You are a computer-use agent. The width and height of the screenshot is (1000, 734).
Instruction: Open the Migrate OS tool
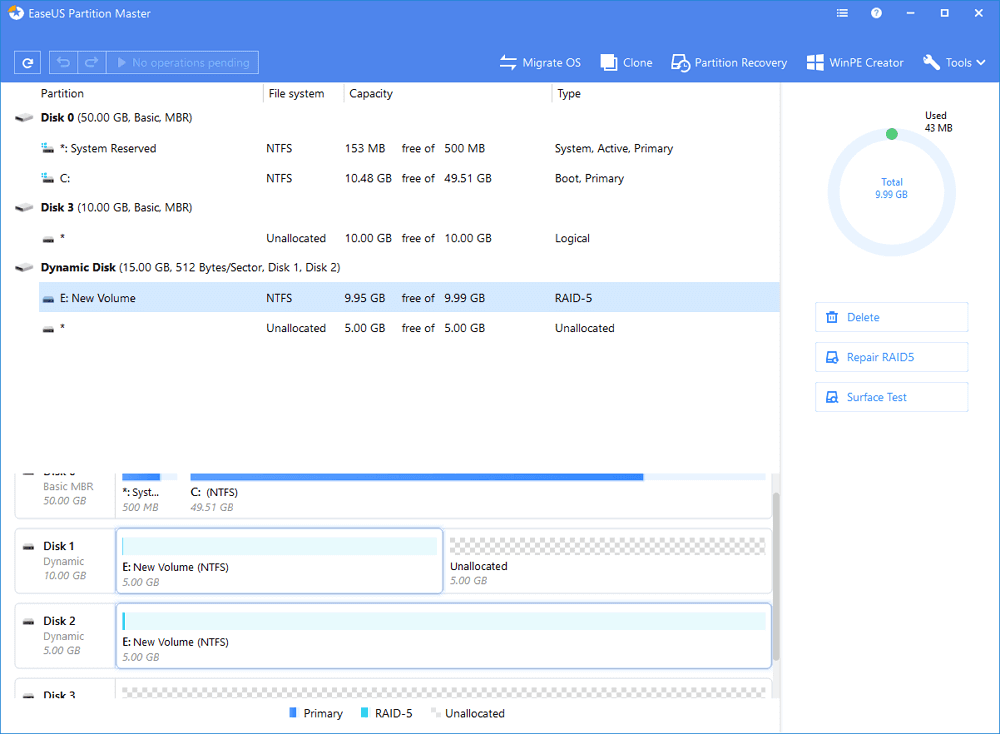(540, 63)
